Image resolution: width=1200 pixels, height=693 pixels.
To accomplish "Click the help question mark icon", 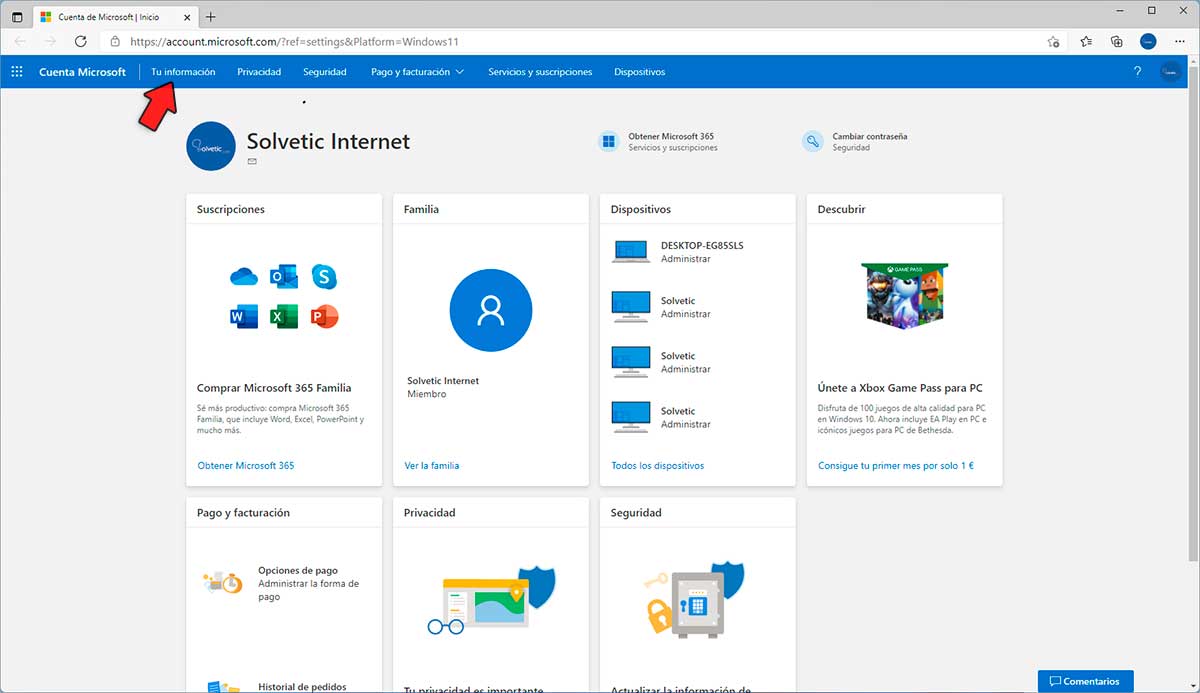I will [1137, 72].
